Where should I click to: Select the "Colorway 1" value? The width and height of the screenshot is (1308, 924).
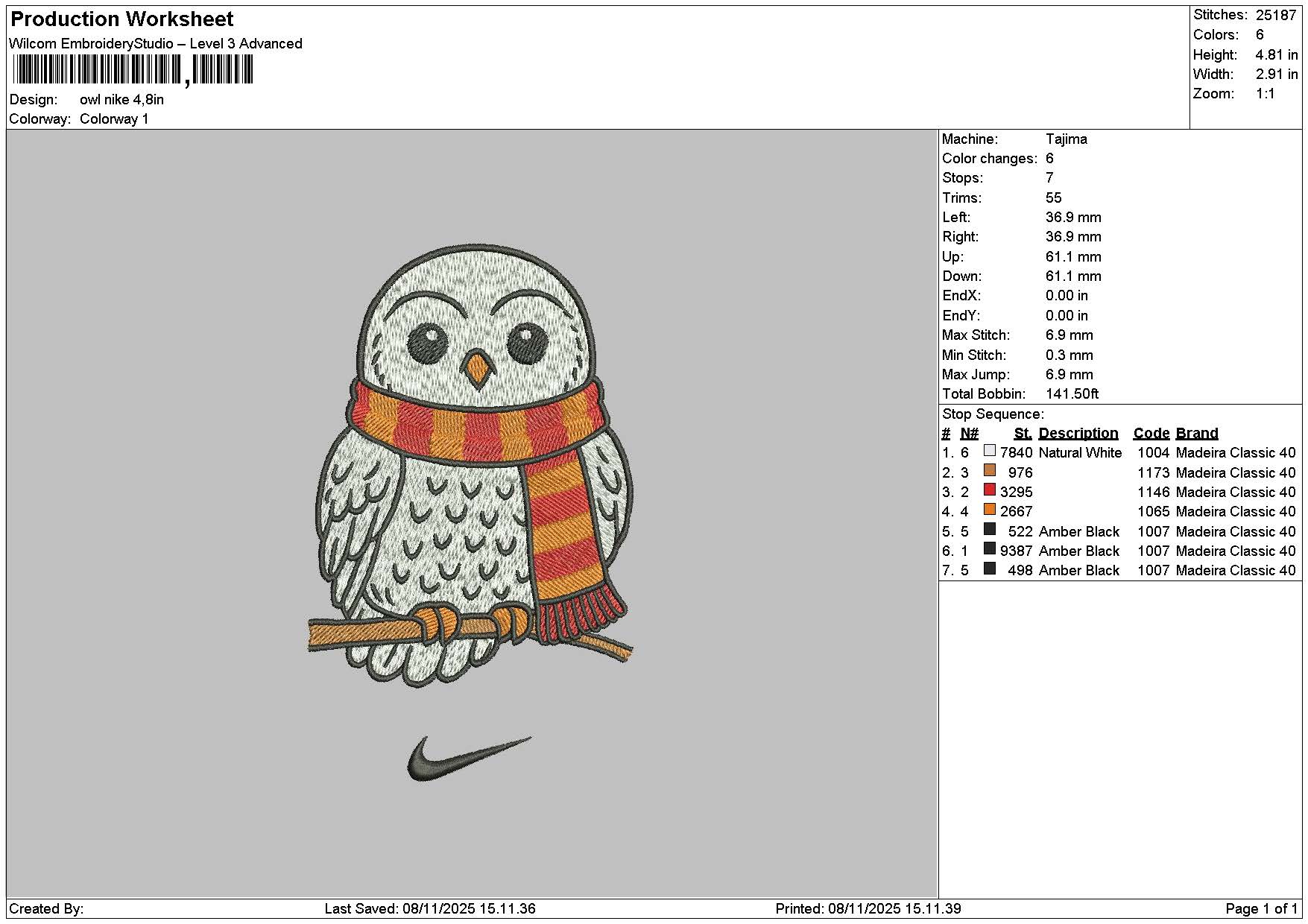(x=114, y=119)
